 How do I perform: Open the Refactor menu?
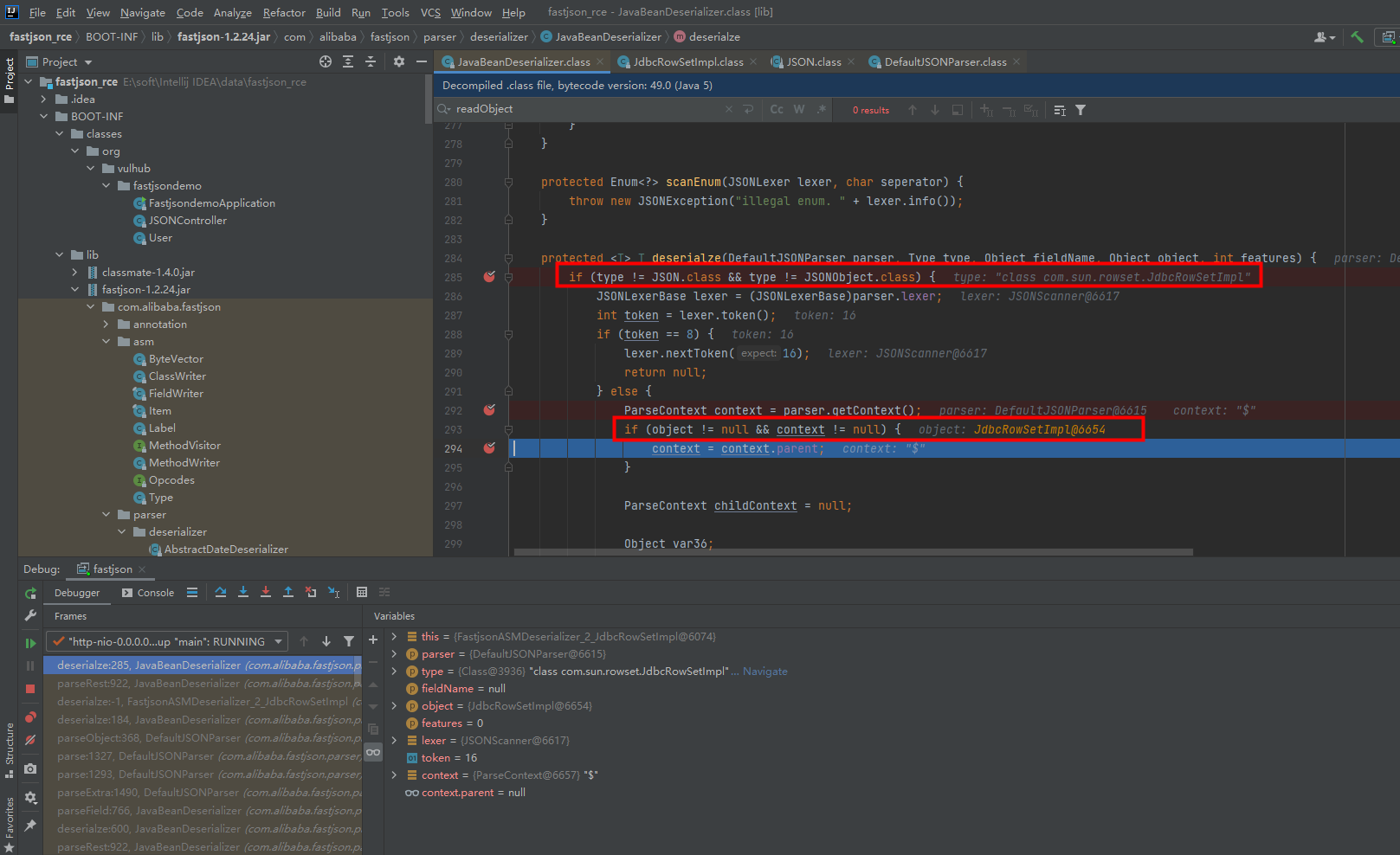click(284, 12)
